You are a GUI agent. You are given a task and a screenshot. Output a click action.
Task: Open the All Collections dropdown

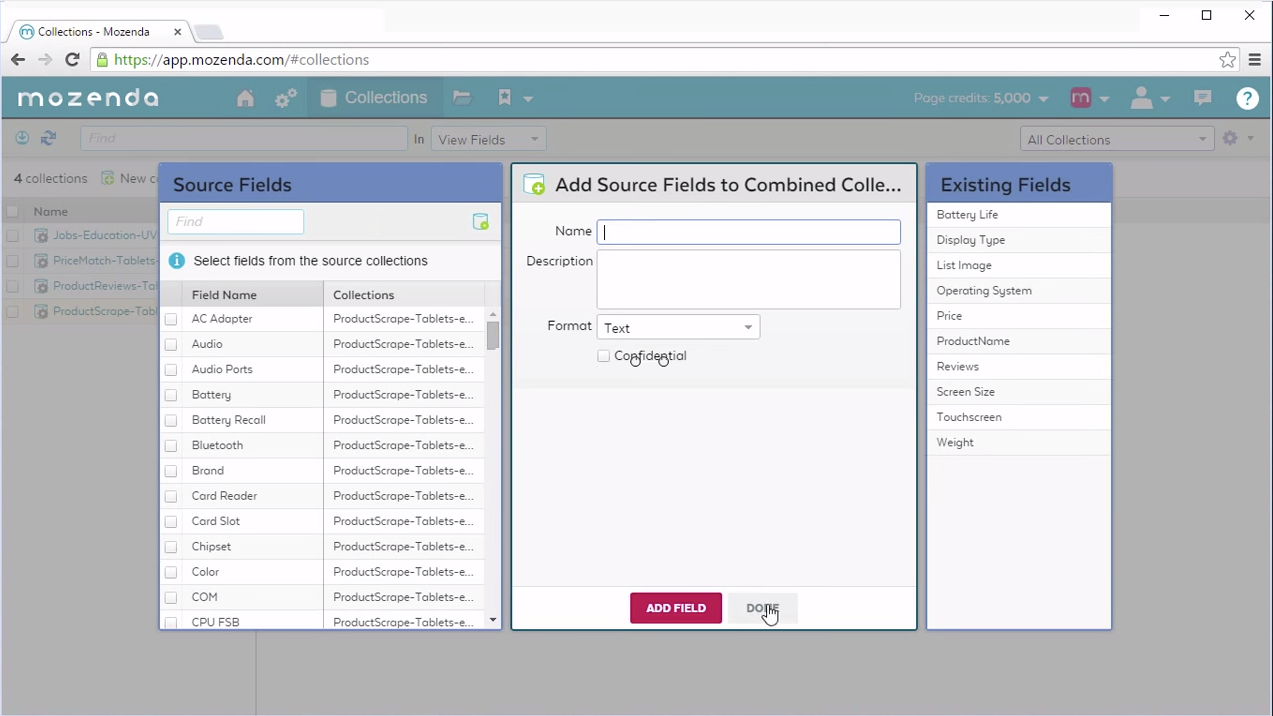(x=1117, y=139)
